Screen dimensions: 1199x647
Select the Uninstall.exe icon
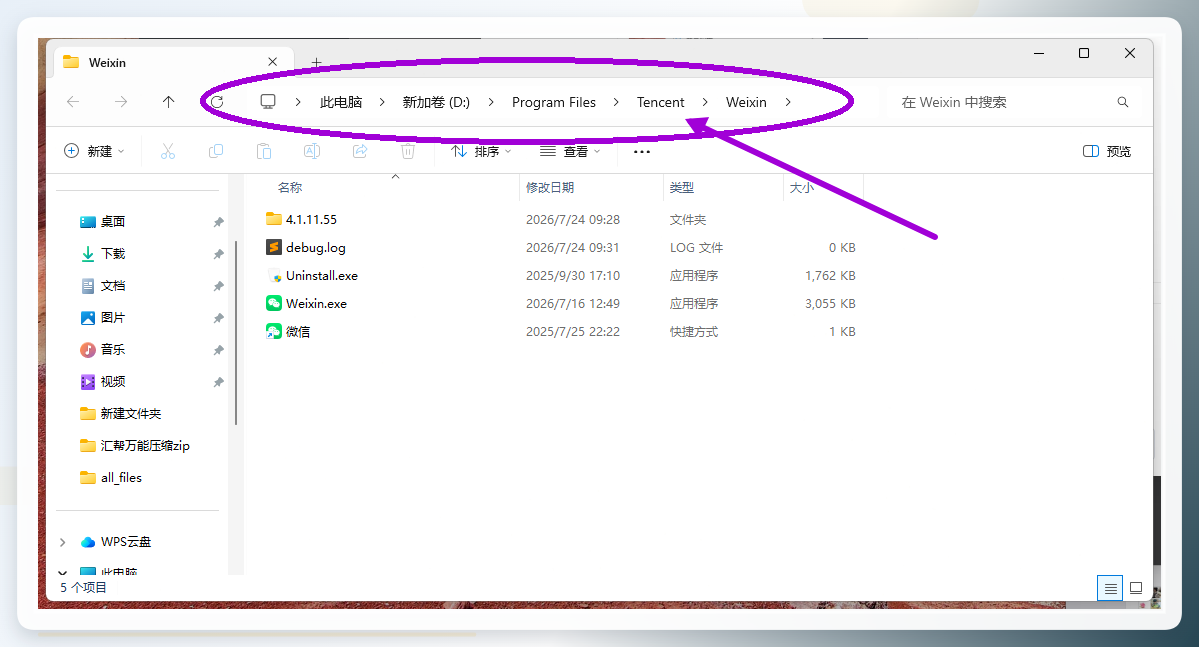coord(274,275)
